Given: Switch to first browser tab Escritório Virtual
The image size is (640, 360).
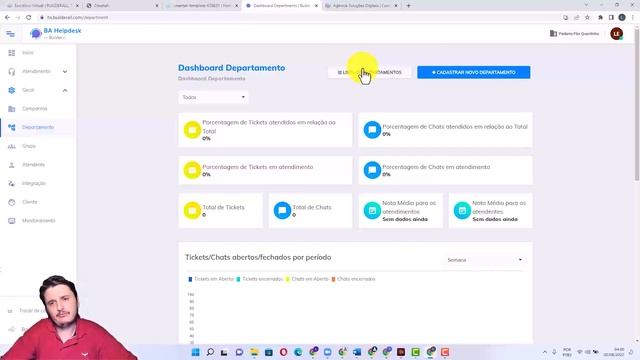Looking at the screenshot, I should (41, 6).
